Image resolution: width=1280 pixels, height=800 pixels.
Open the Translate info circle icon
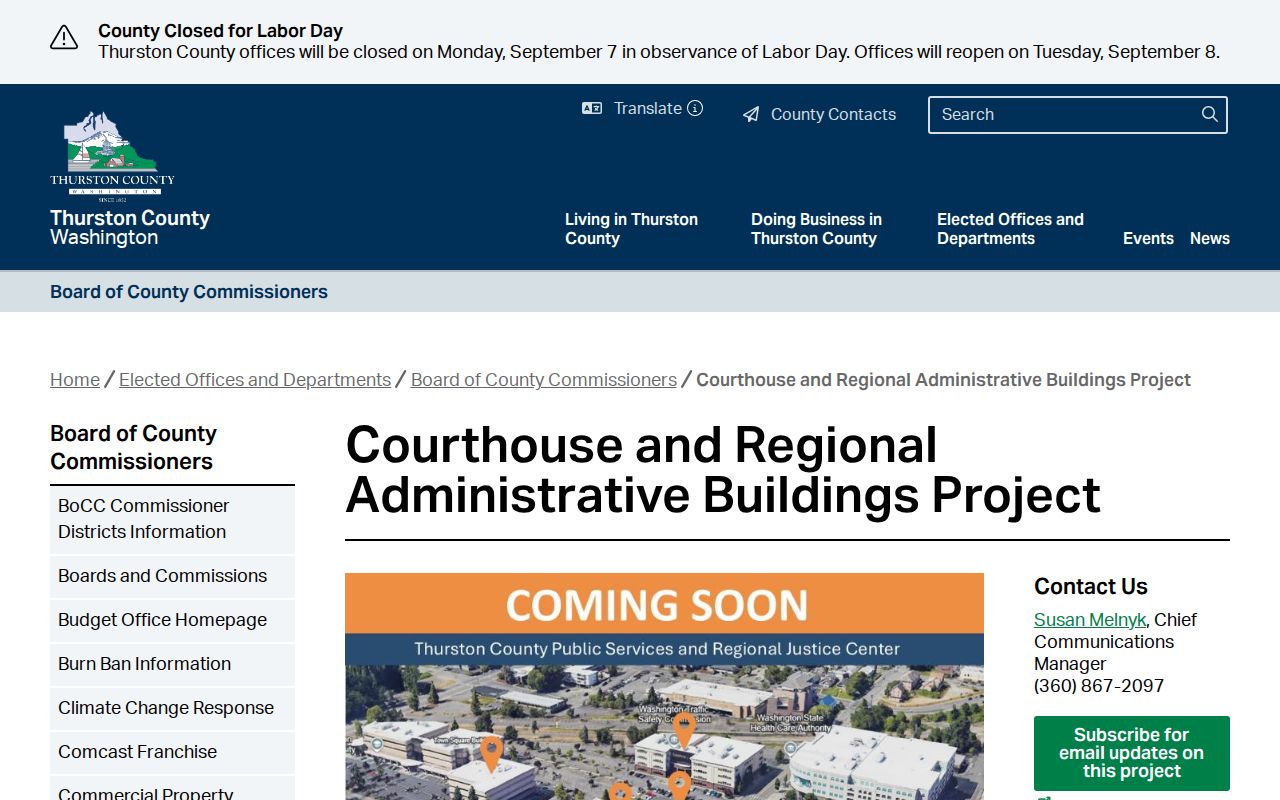tap(695, 108)
